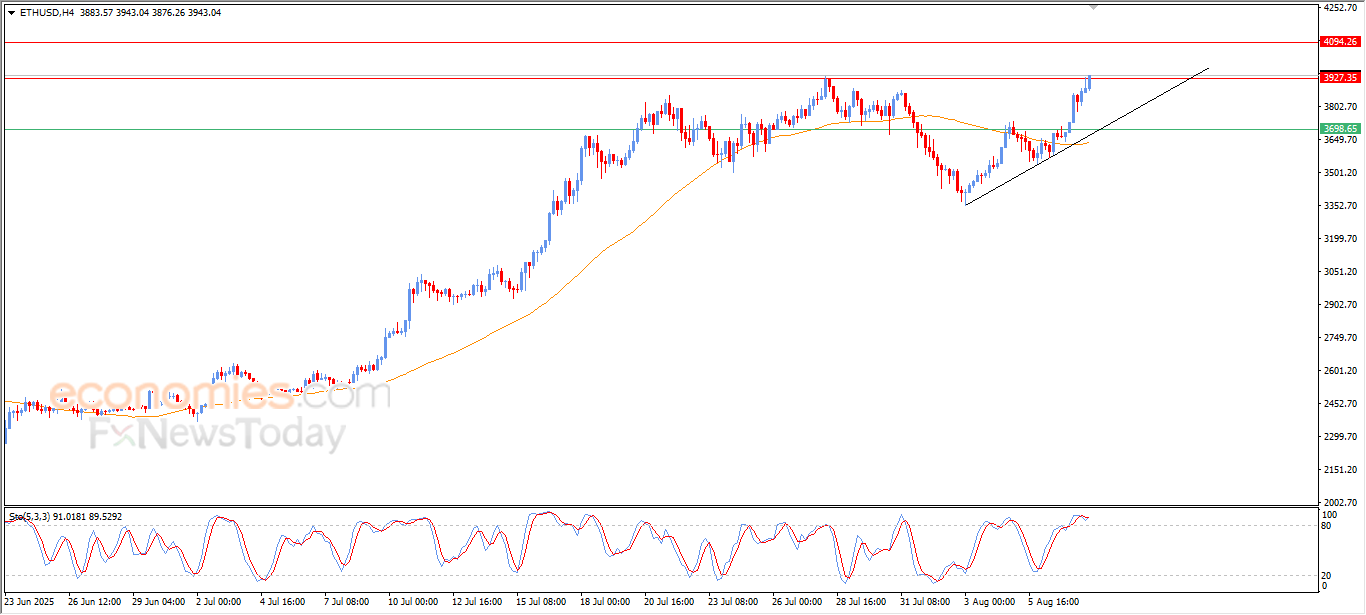Viewport: 1366px width, 615px height.
Task: Select the red 3927.35 price tag
Action: 1340,77
